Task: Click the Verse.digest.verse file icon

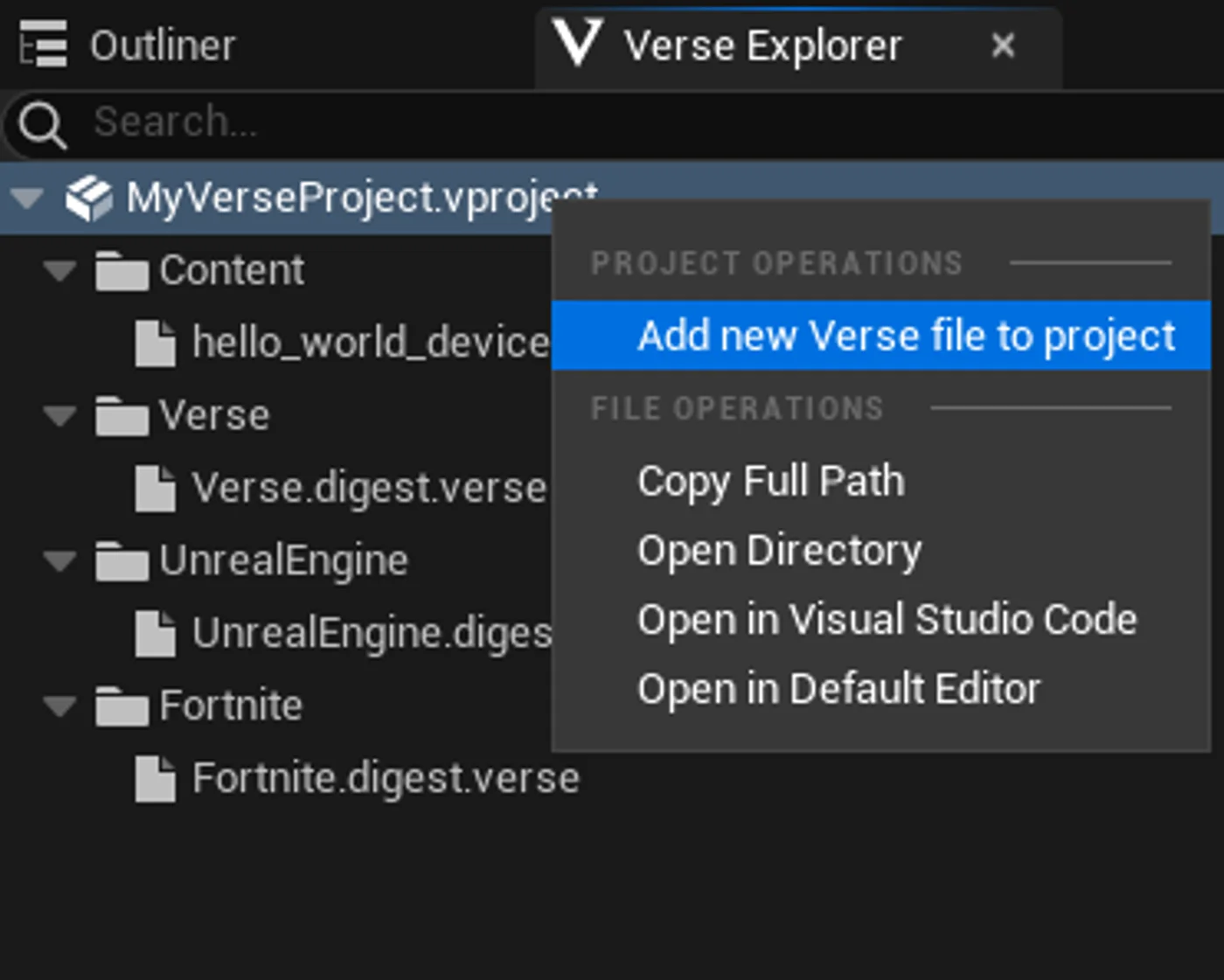Action: pyautogui.click(x=156, y=488)
